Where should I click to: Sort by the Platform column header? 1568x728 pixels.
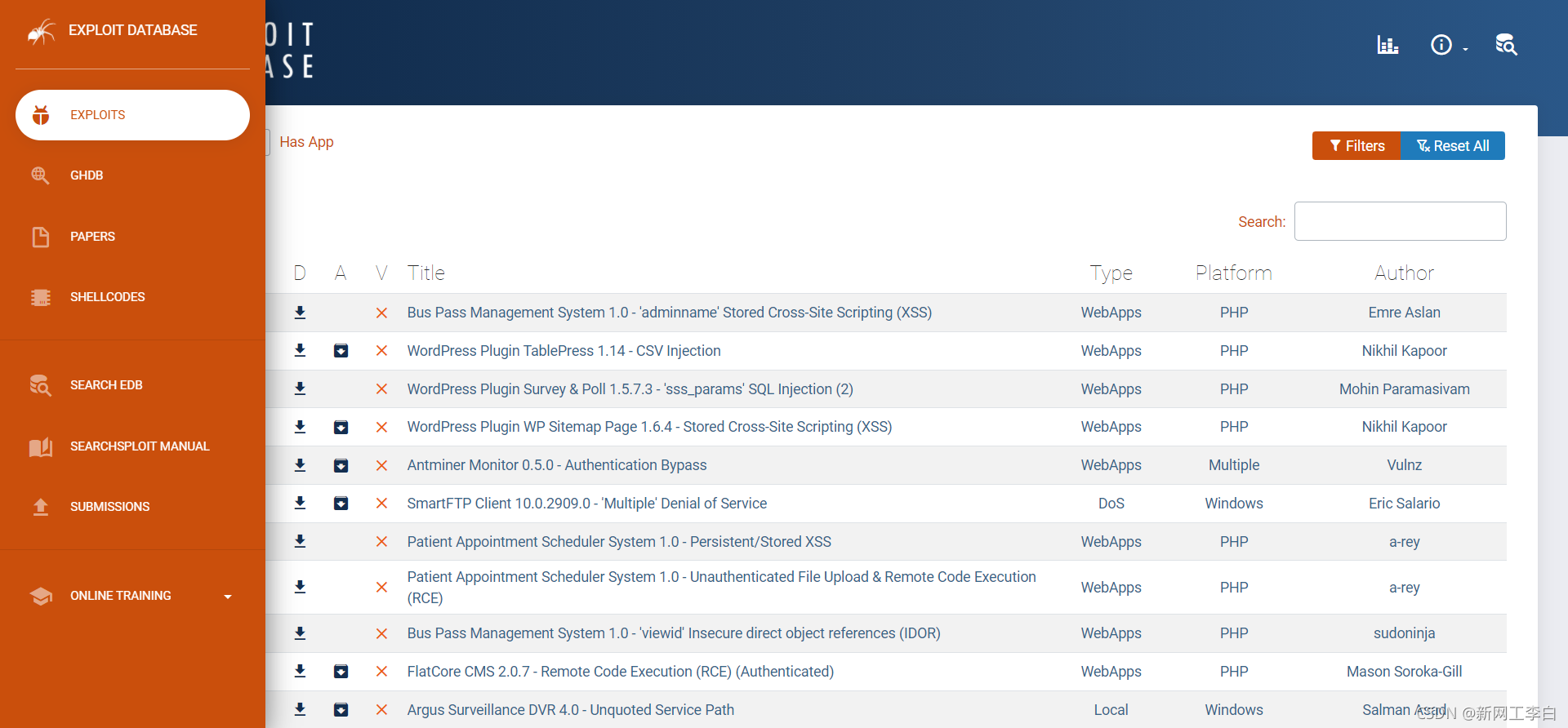point(1233,273)
